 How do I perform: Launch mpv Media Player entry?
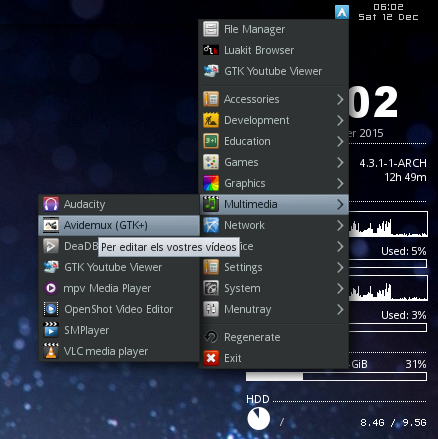(x=119, y=288)
